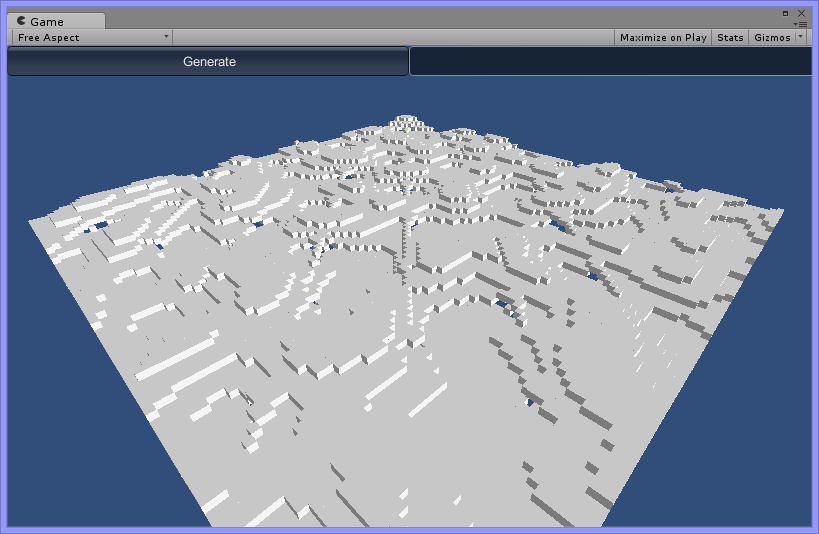Toggle Maximize on Play
This screenshot has width=819, height=534.
pos(662,37)
